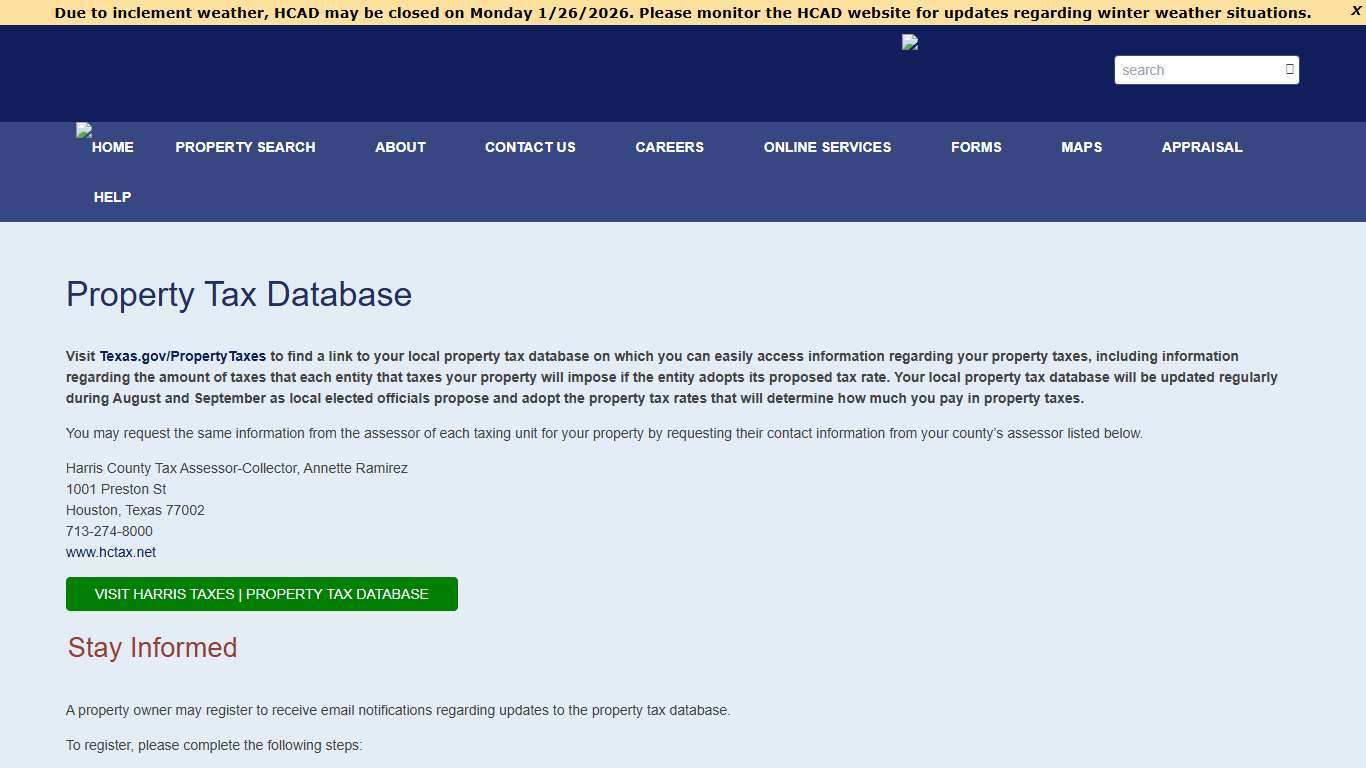Open the CAREERS page
1366x768 pixels.
tap(669, 147)
